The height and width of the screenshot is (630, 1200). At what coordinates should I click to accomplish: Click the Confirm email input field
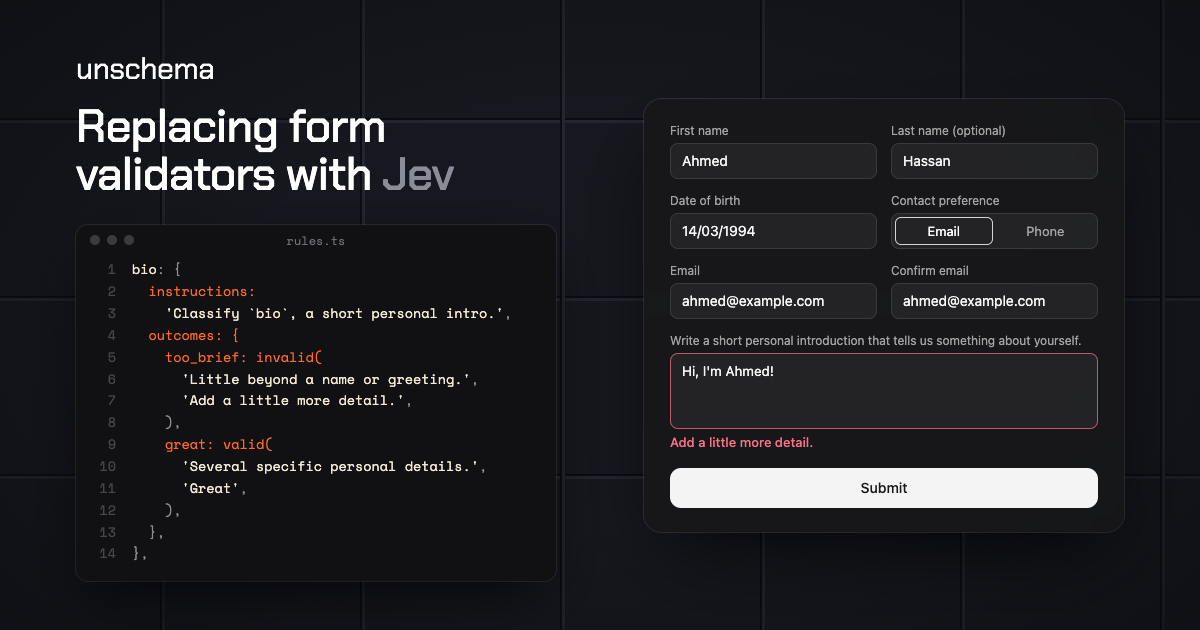994,301
